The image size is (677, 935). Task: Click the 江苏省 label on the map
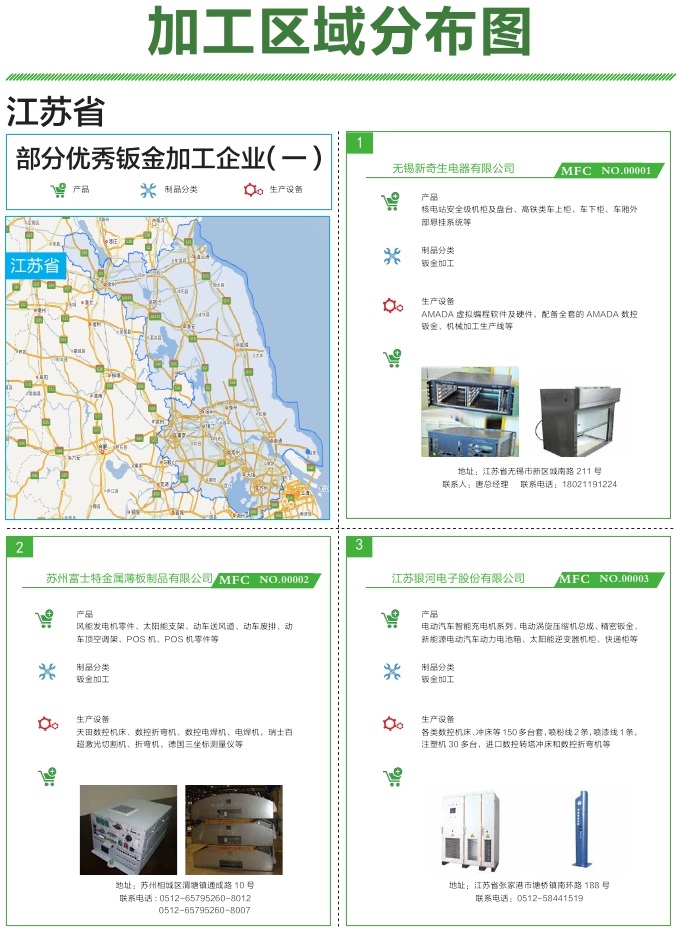coord(35,266)
